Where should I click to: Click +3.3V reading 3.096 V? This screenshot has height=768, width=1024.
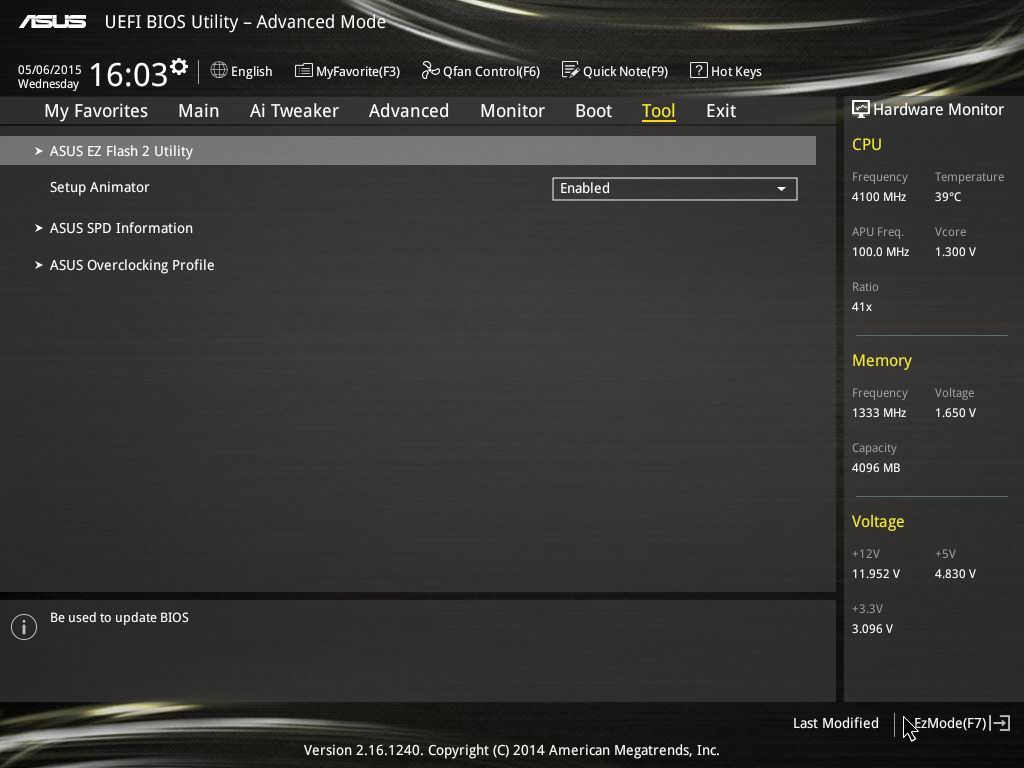(872, 628)
